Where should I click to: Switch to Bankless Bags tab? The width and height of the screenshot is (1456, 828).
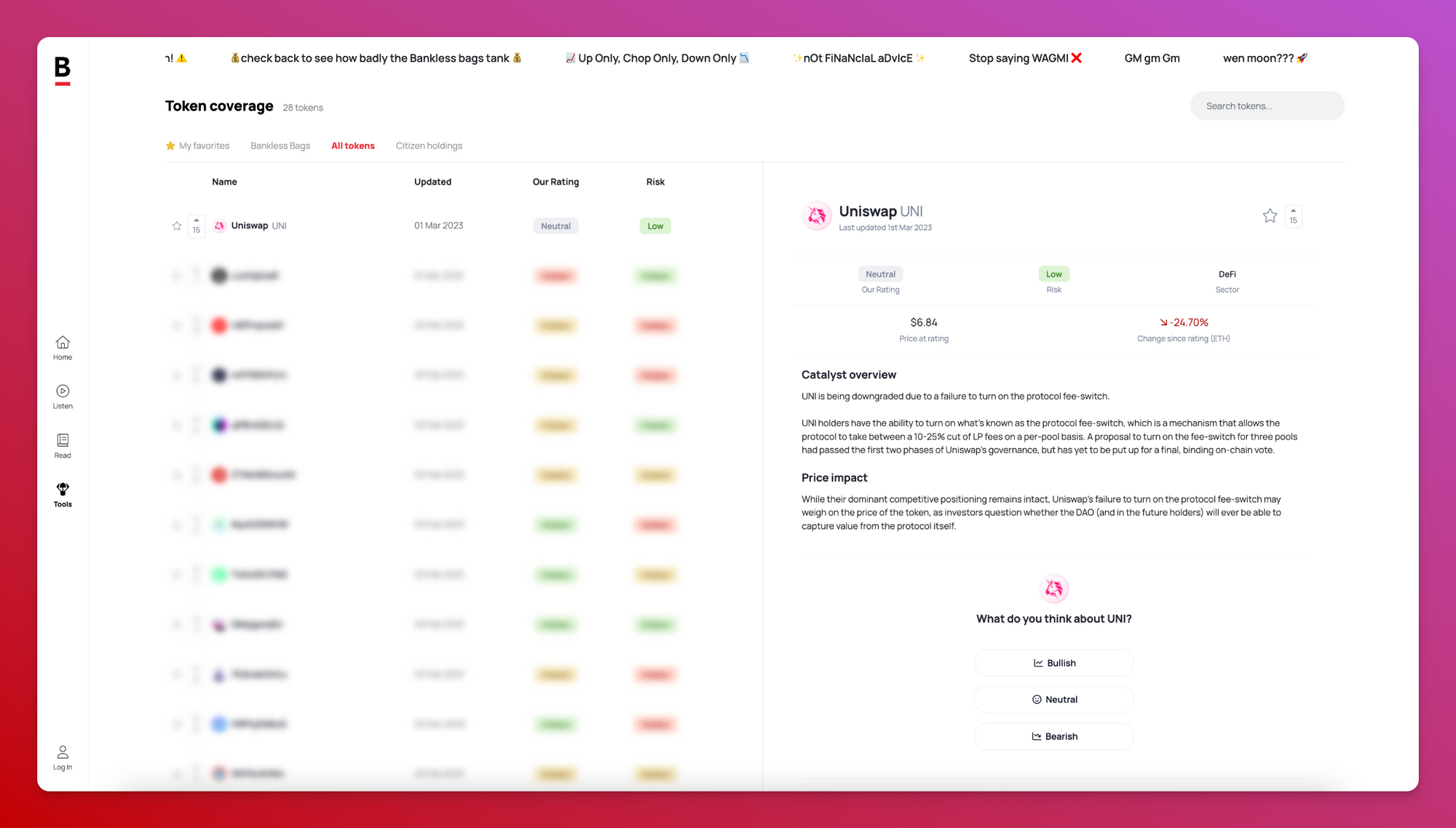(280, 146)
